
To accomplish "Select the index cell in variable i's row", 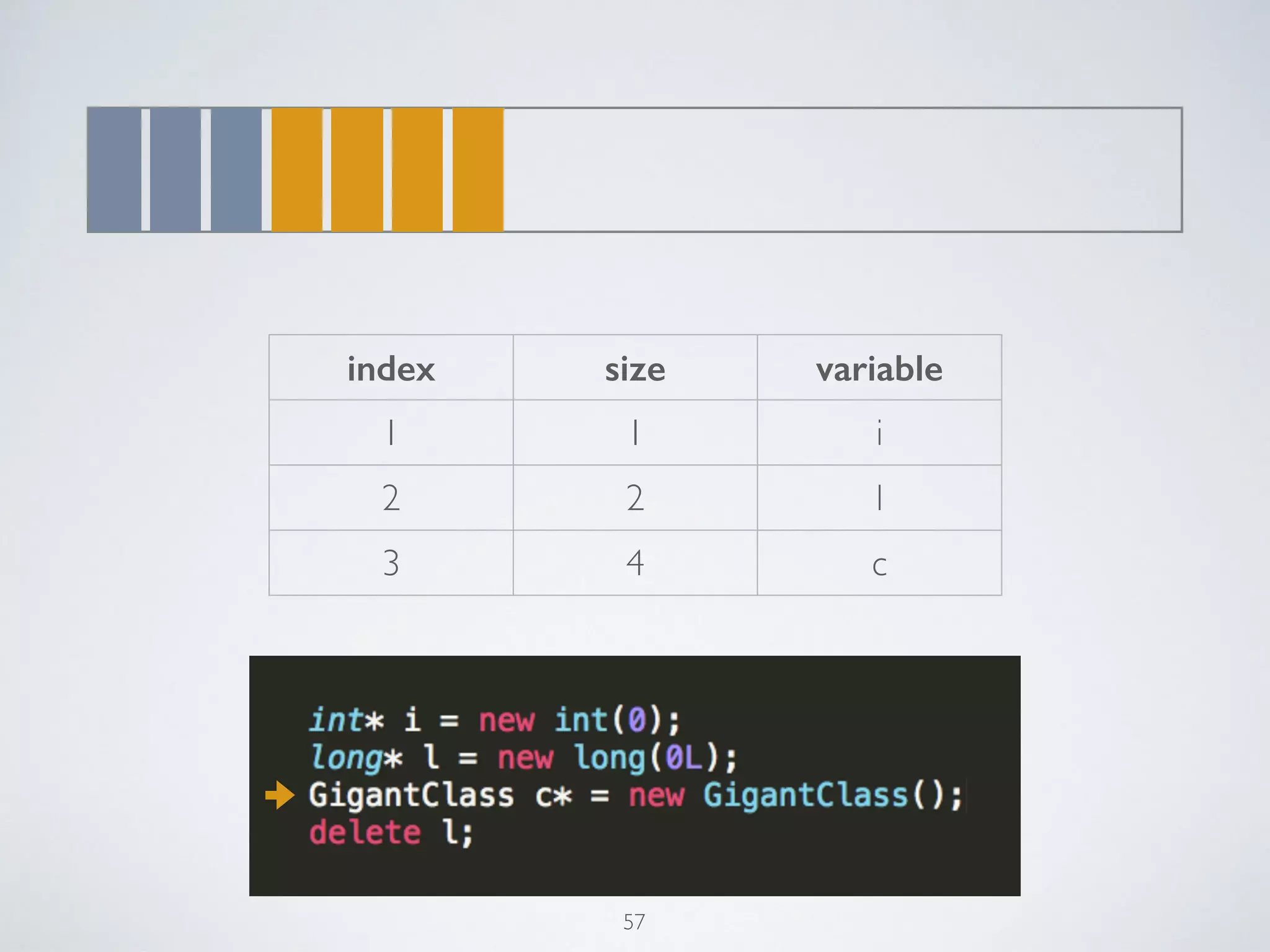I will click(x=391, y=433).
